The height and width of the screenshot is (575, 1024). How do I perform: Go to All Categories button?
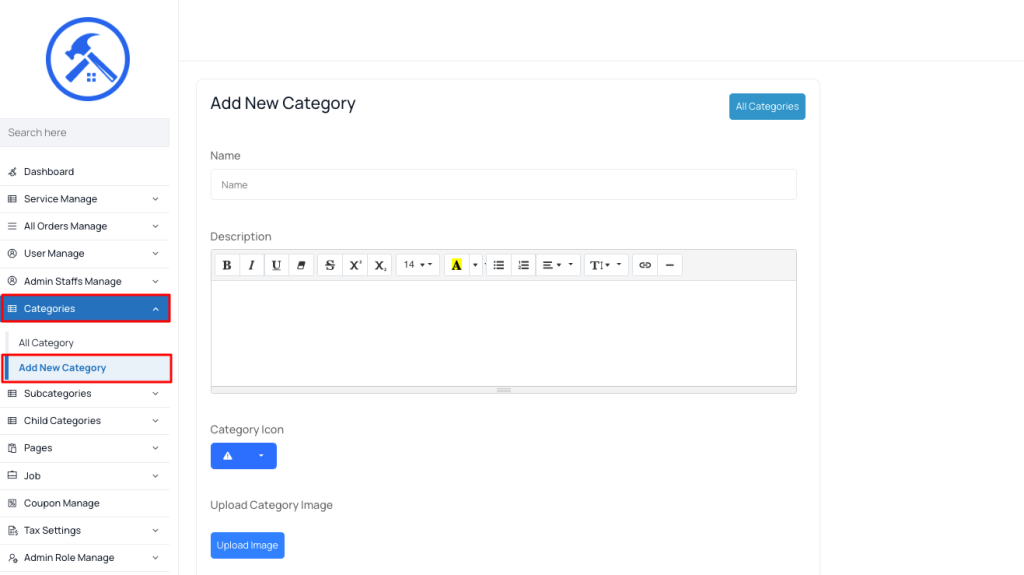point(767,107)
